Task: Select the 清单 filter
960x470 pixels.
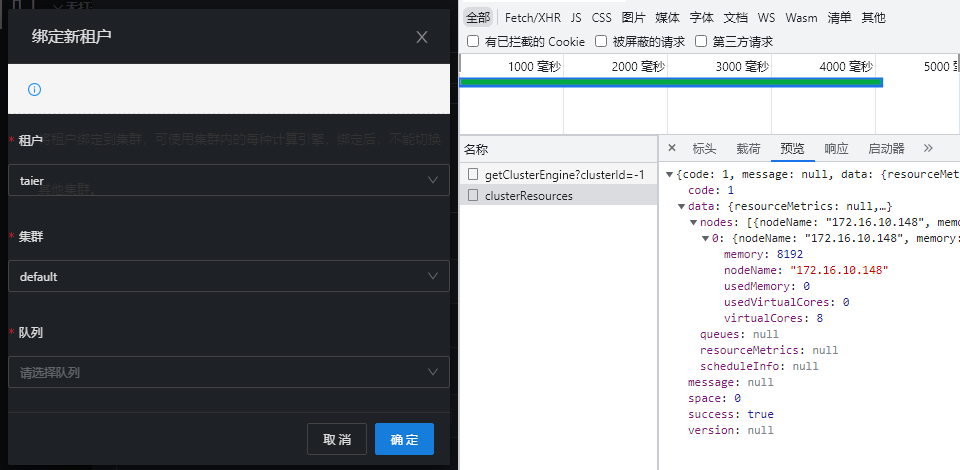Action: click(x=839, y=18)
